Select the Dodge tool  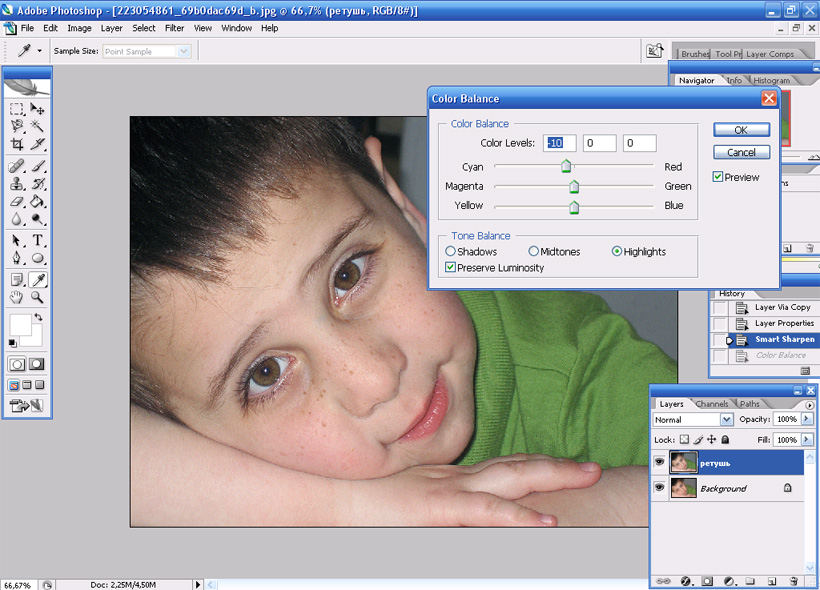point(37,219)
